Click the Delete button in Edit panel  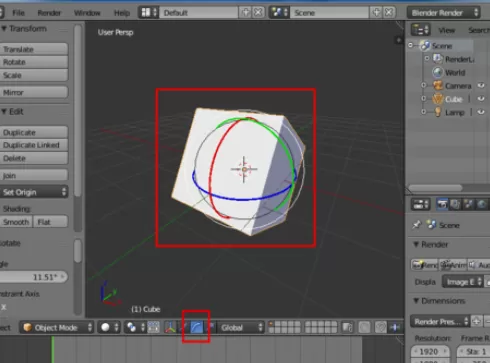pos(34,158)
